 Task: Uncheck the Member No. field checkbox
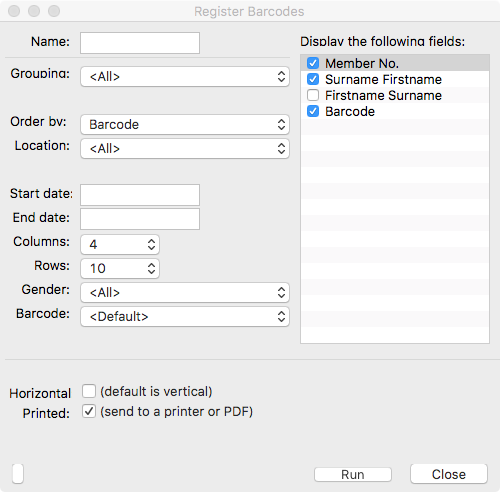pos(313,63)
